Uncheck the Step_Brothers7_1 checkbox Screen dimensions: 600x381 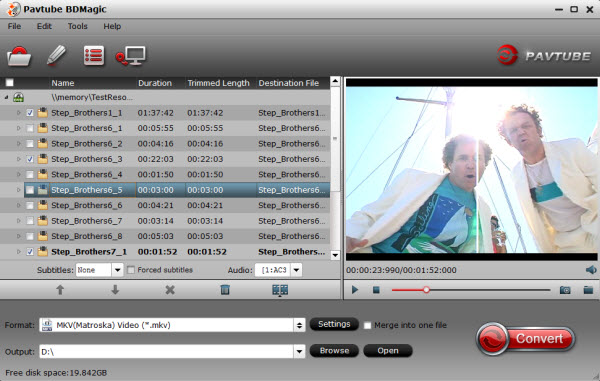(30, 252)
